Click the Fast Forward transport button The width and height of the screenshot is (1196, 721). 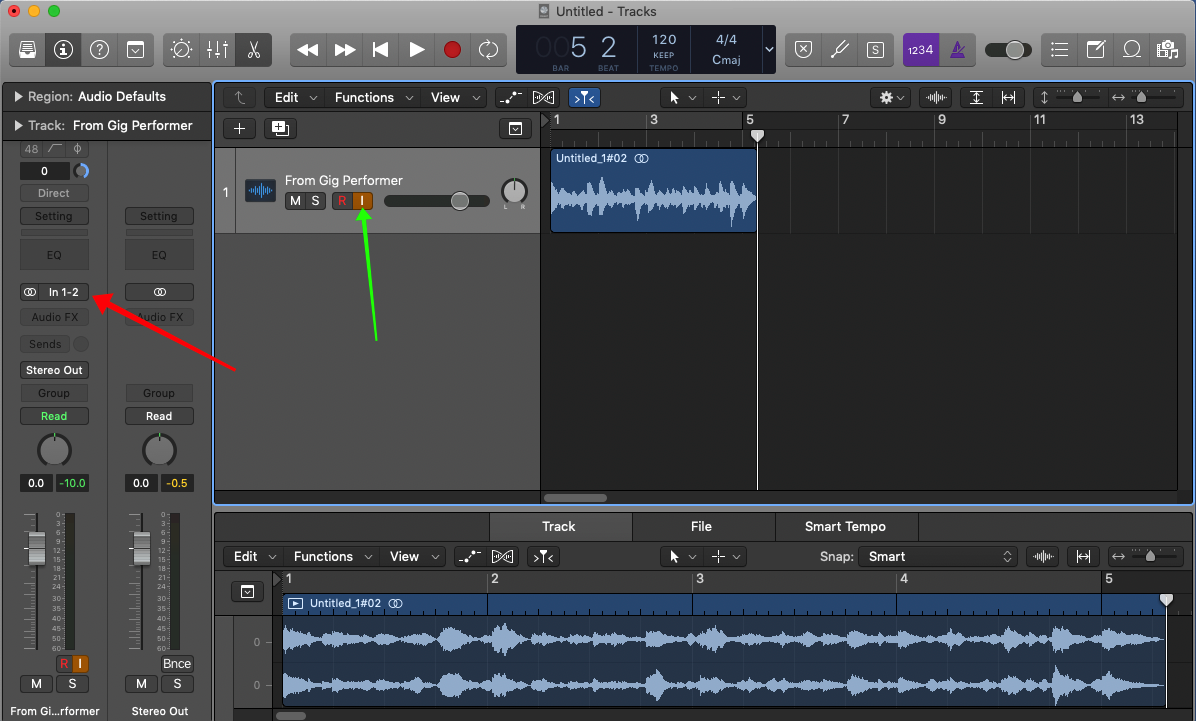tap(344, 50)
